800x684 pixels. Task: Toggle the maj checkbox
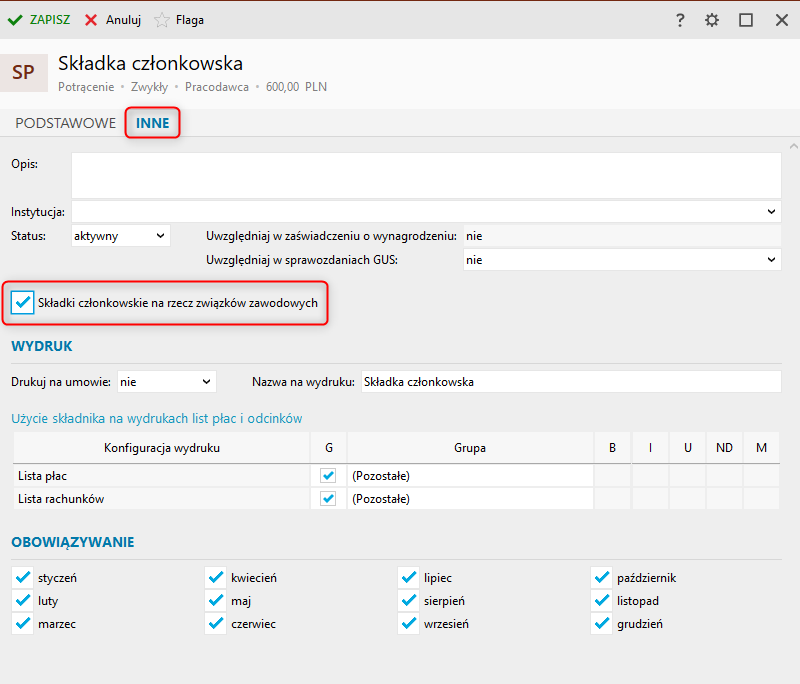(x=216, y=600)
